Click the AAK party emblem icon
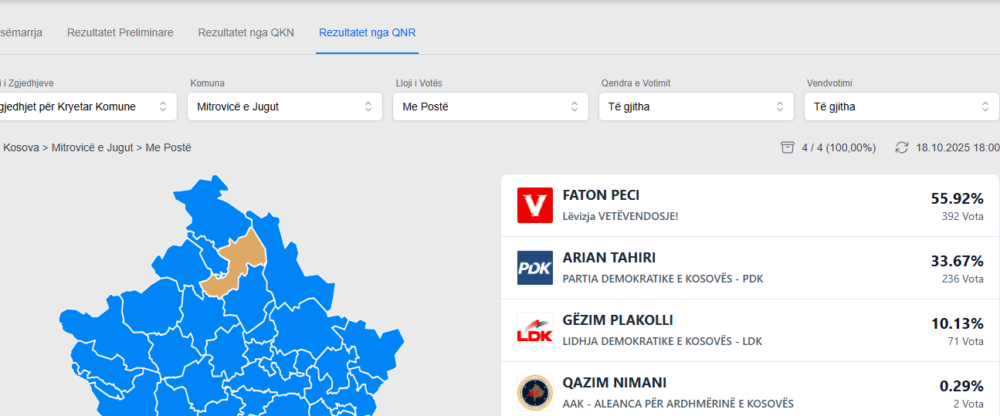The image size is (1000, 416). tap(535, 393)
